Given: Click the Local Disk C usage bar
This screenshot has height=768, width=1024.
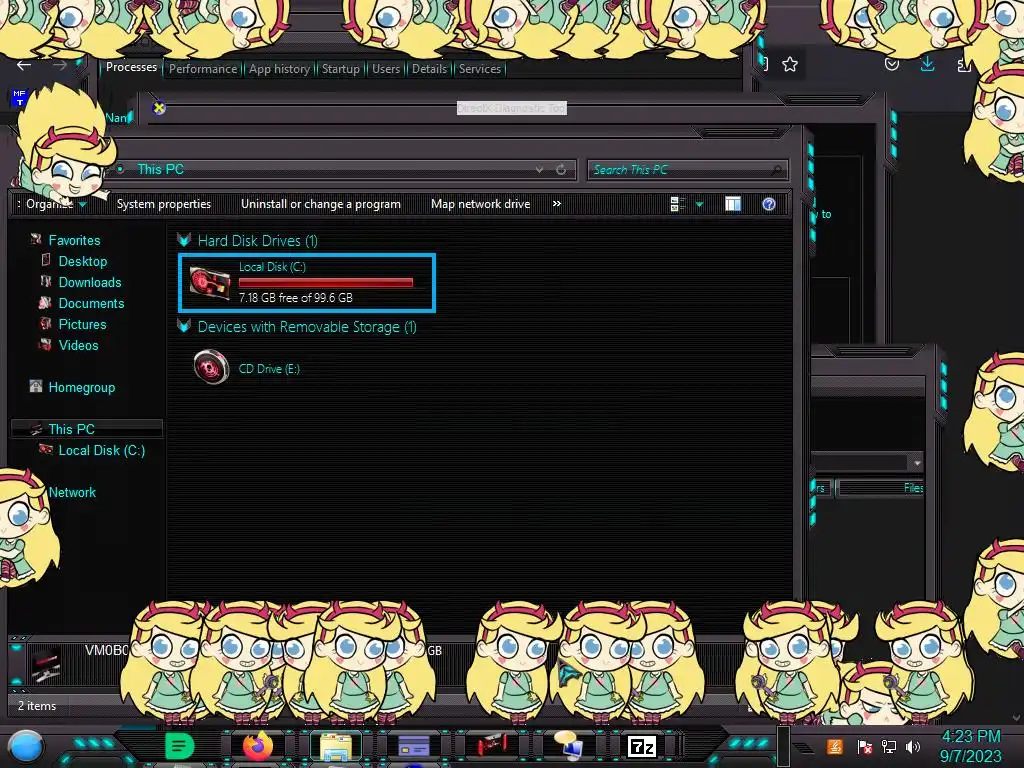Looking at the screenshot, I should tap(326, 282).
